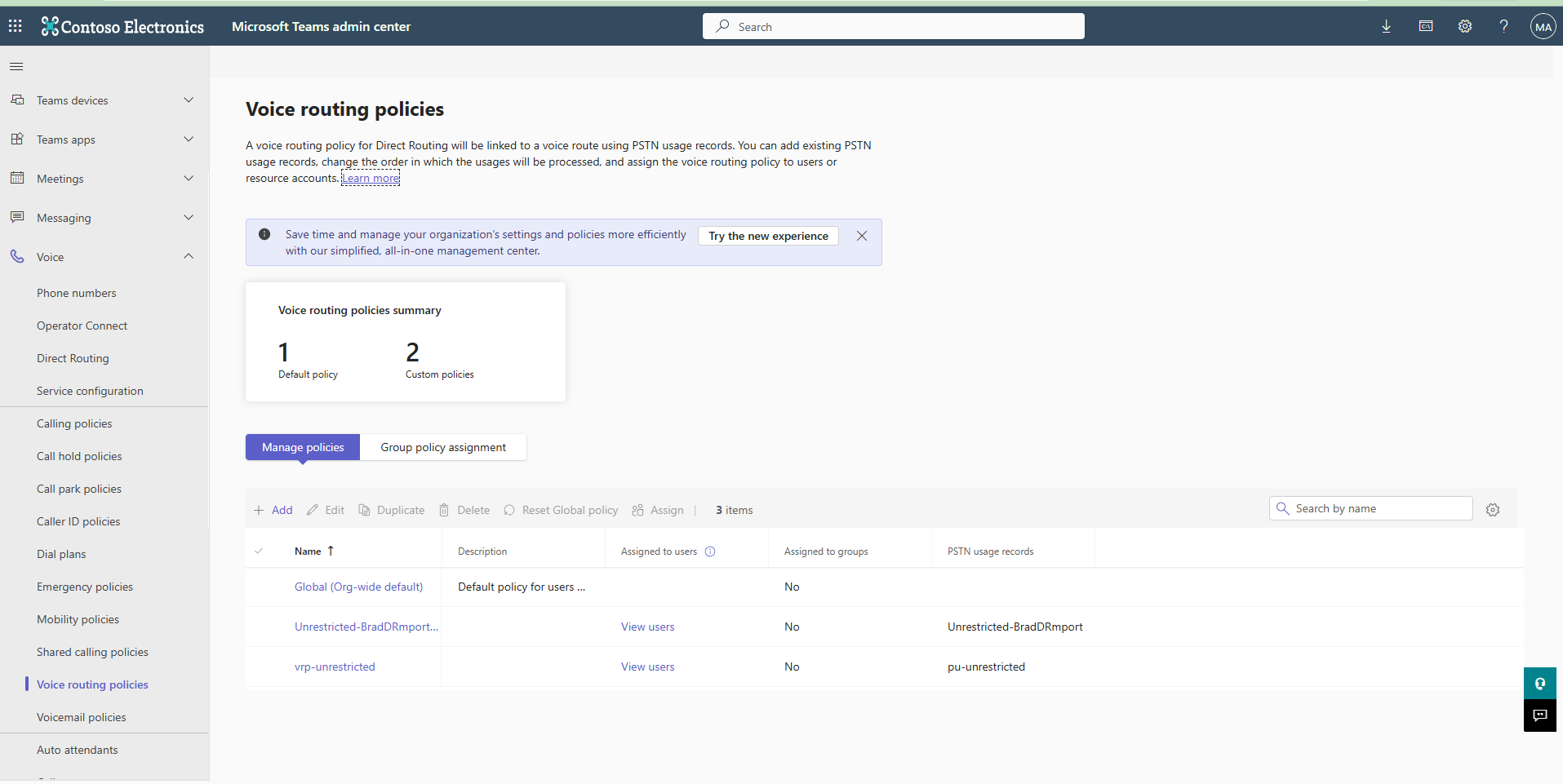Open the MA account avatar

click(1543, 26)
